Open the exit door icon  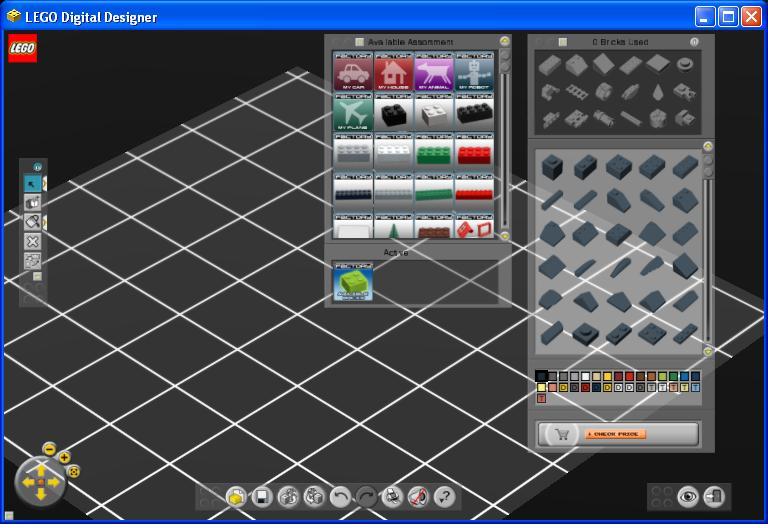click(714, 497)
